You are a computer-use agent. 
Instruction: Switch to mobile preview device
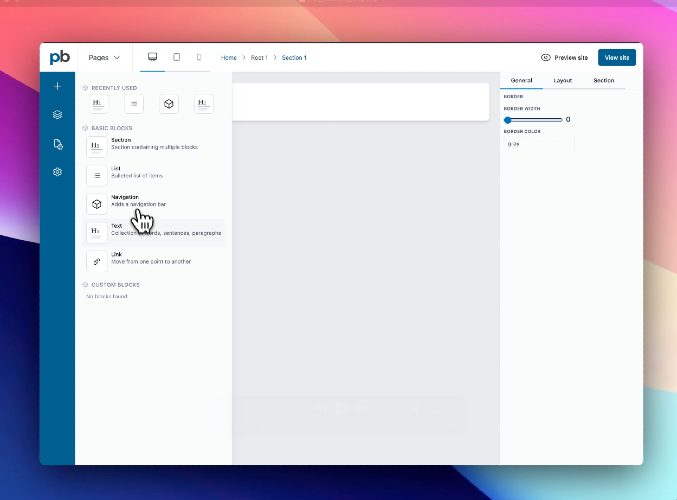pyautogui.click(x=199, y=57)
